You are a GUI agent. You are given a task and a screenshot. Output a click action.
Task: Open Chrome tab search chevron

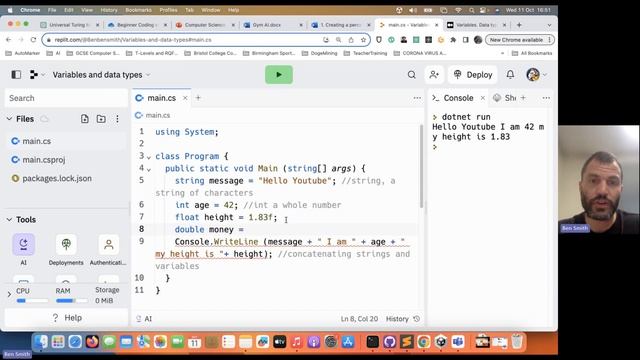pos(549,25)
